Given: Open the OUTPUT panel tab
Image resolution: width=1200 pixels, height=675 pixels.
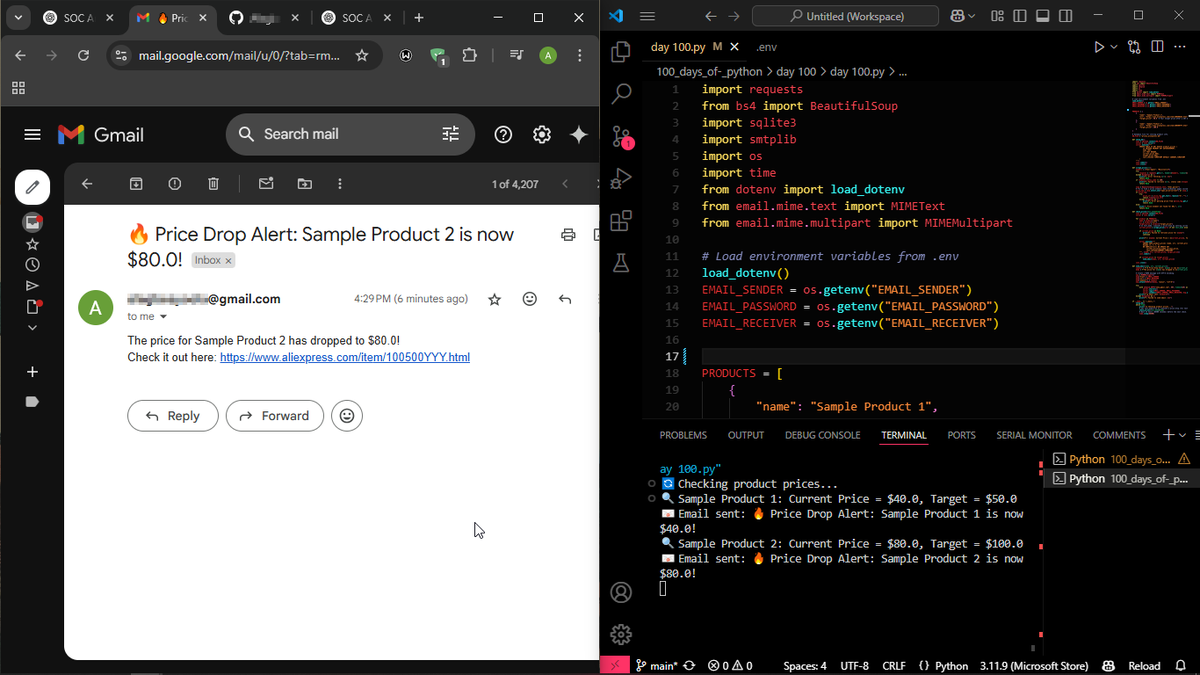Looking at the screenshot, I should click(x=746, y=435).
